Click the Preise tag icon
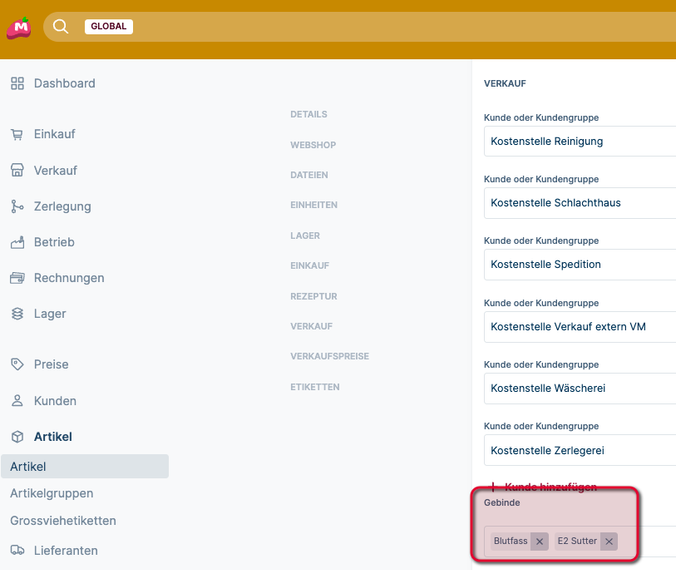 point(17,364)
